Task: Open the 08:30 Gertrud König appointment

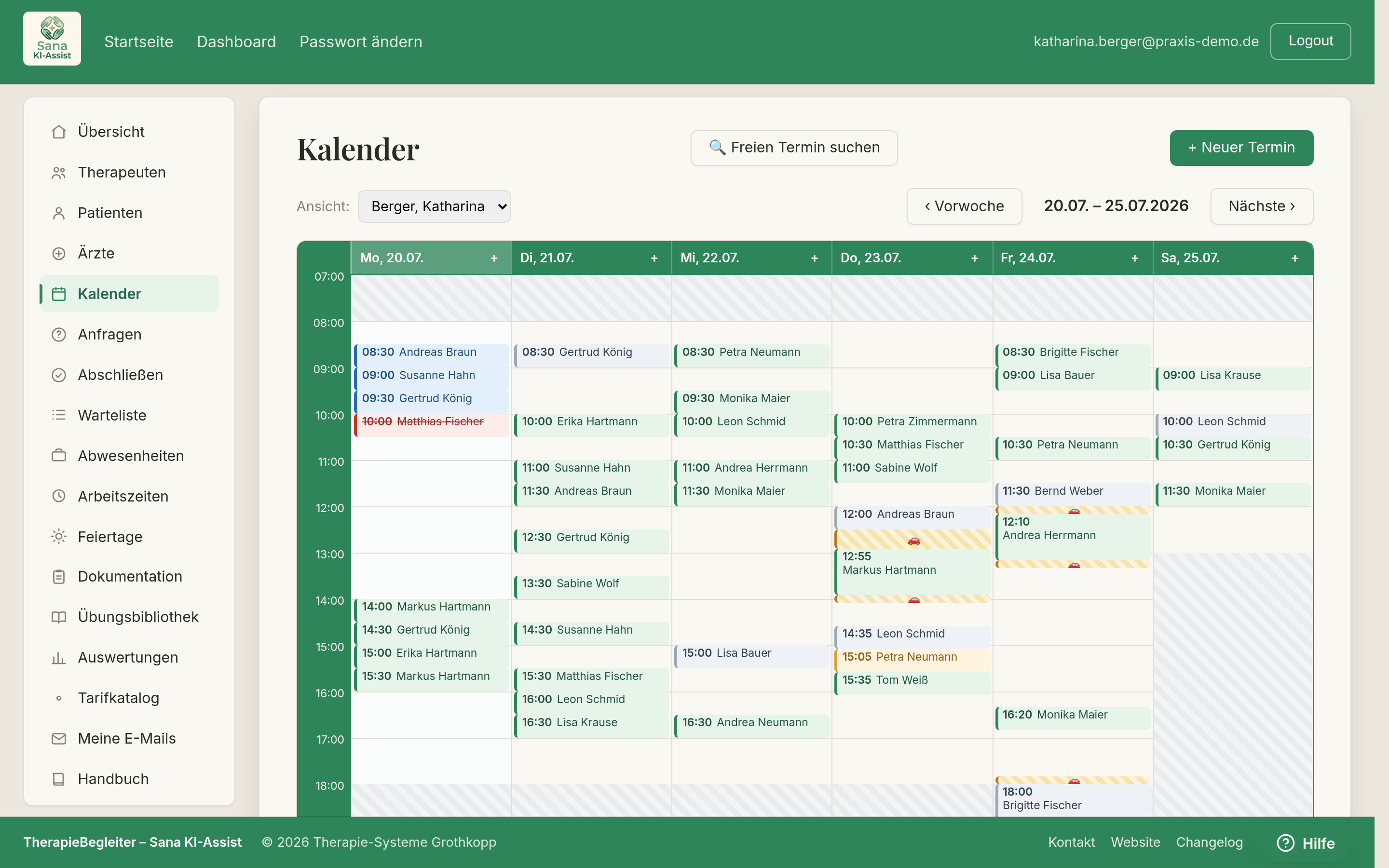Action: point(592,355)
